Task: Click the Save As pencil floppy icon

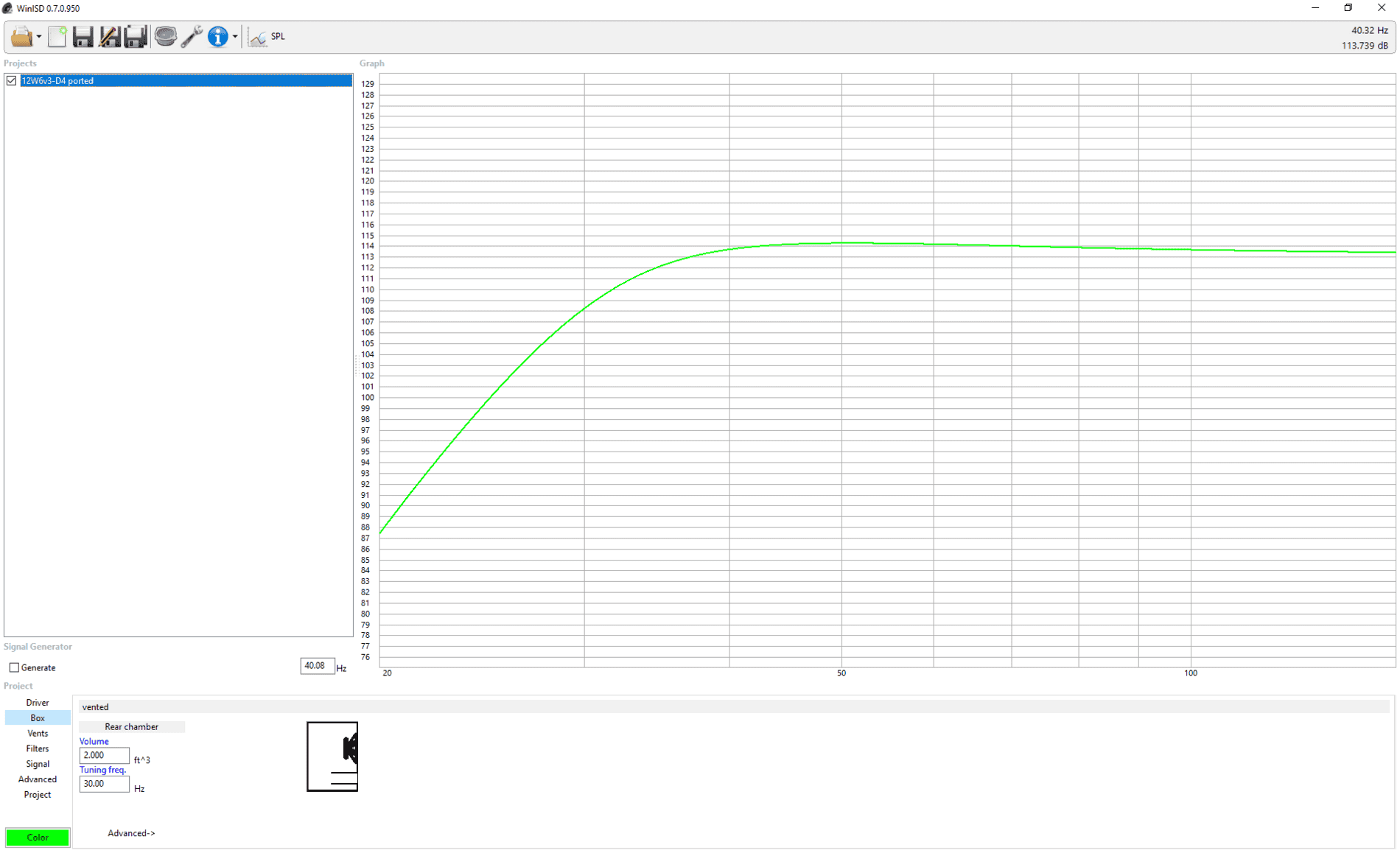Action: (x=109, y=36)
